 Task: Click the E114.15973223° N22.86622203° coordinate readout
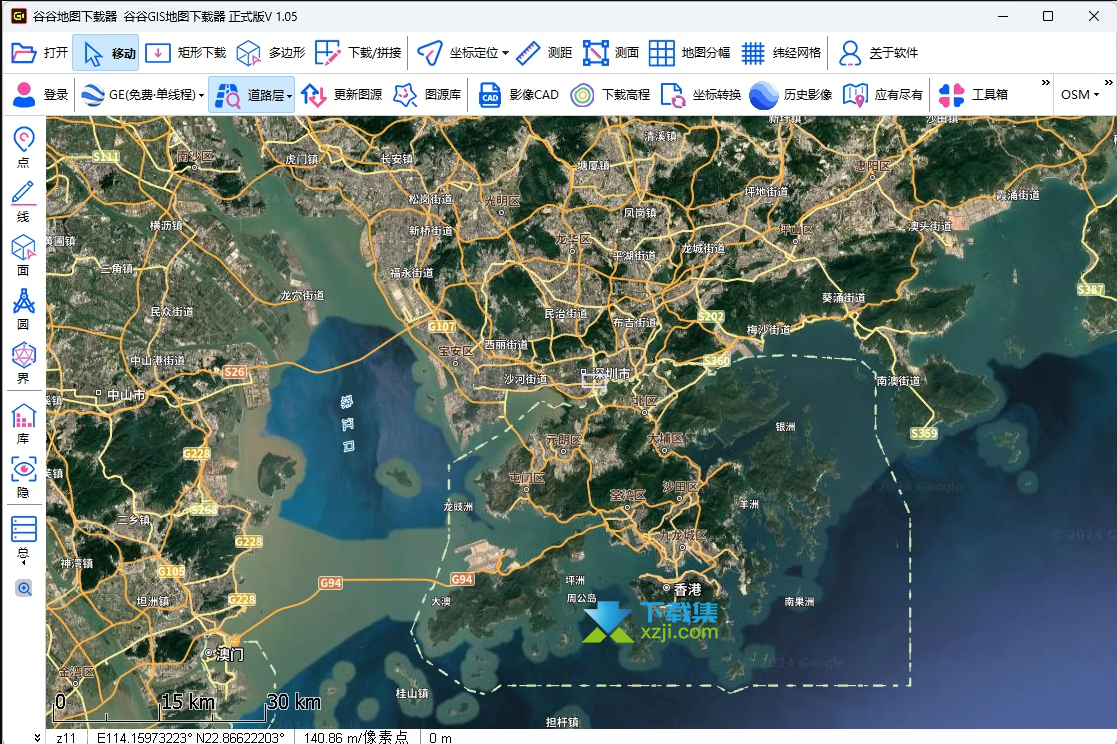pyautogui.click(x=190, y=738)
